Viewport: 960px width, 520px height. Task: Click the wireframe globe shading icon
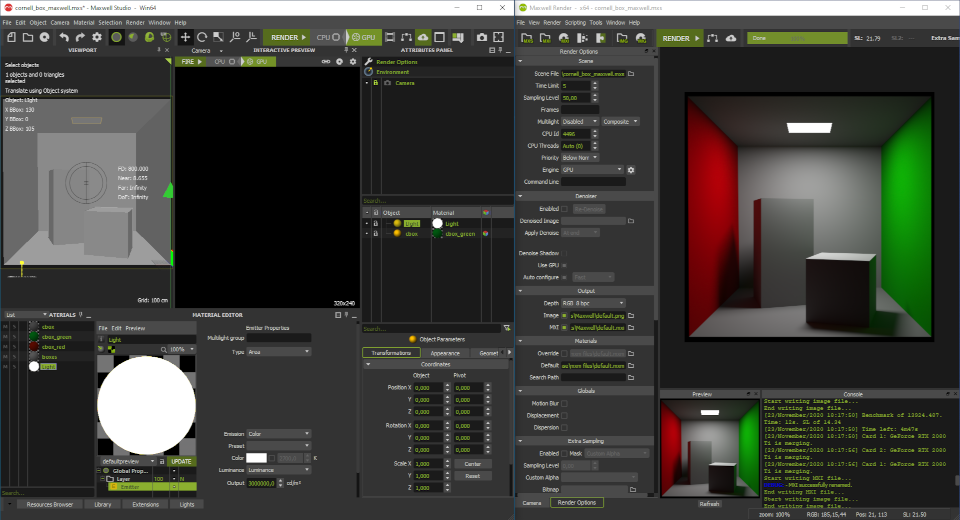click(165, 37)
